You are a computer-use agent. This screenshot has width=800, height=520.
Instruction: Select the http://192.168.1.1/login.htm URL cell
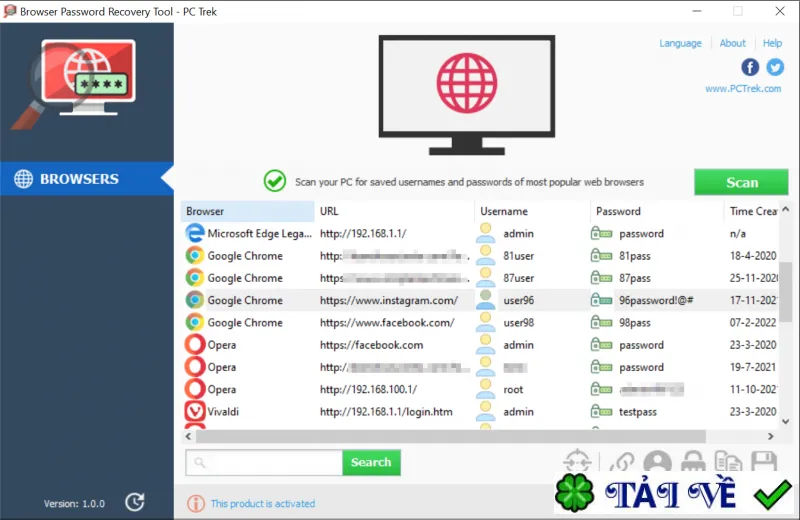click(386, 412)
